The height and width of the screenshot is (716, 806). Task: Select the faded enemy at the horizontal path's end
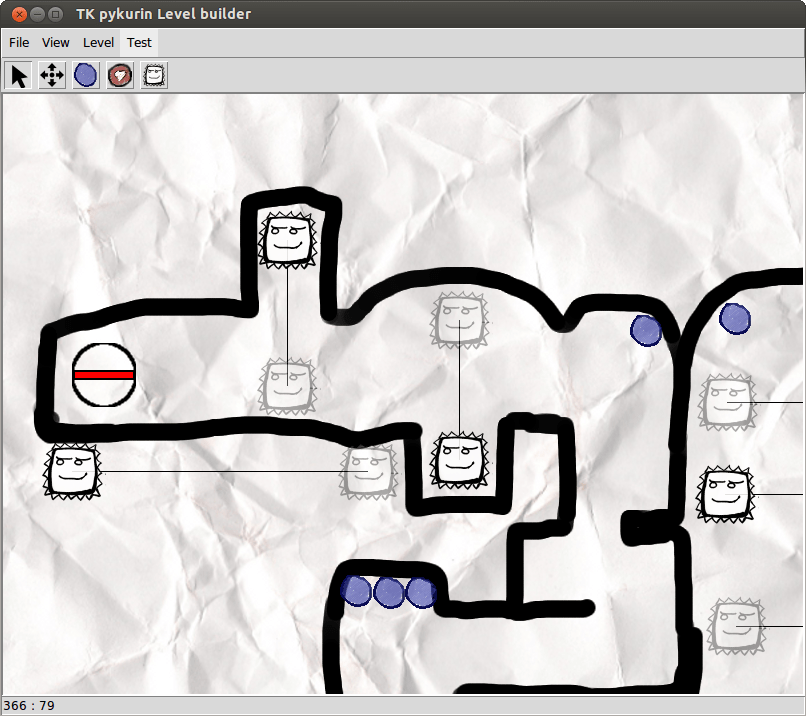tap(369, 471)
